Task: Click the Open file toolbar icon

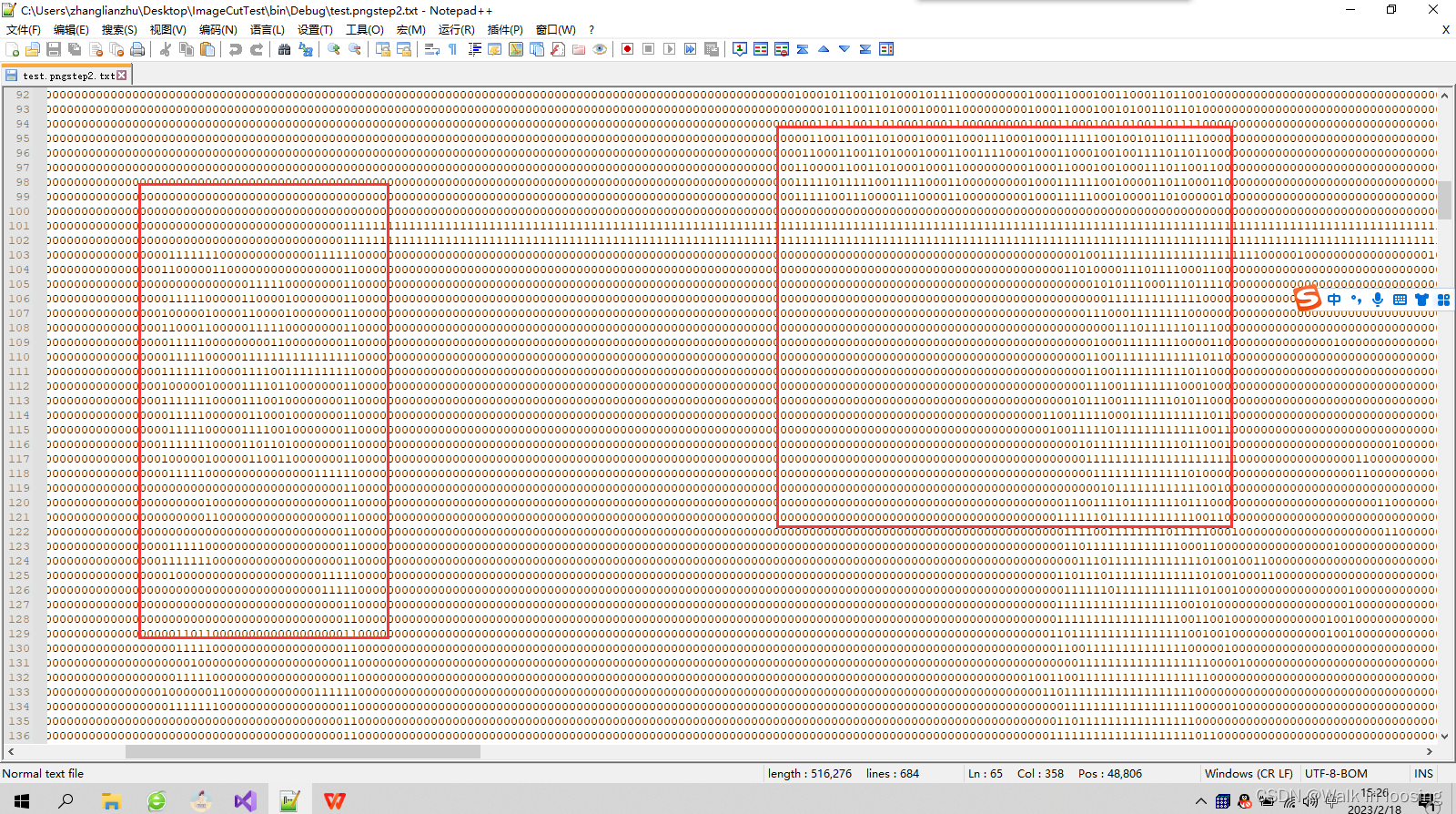Action: coord(33,49)
